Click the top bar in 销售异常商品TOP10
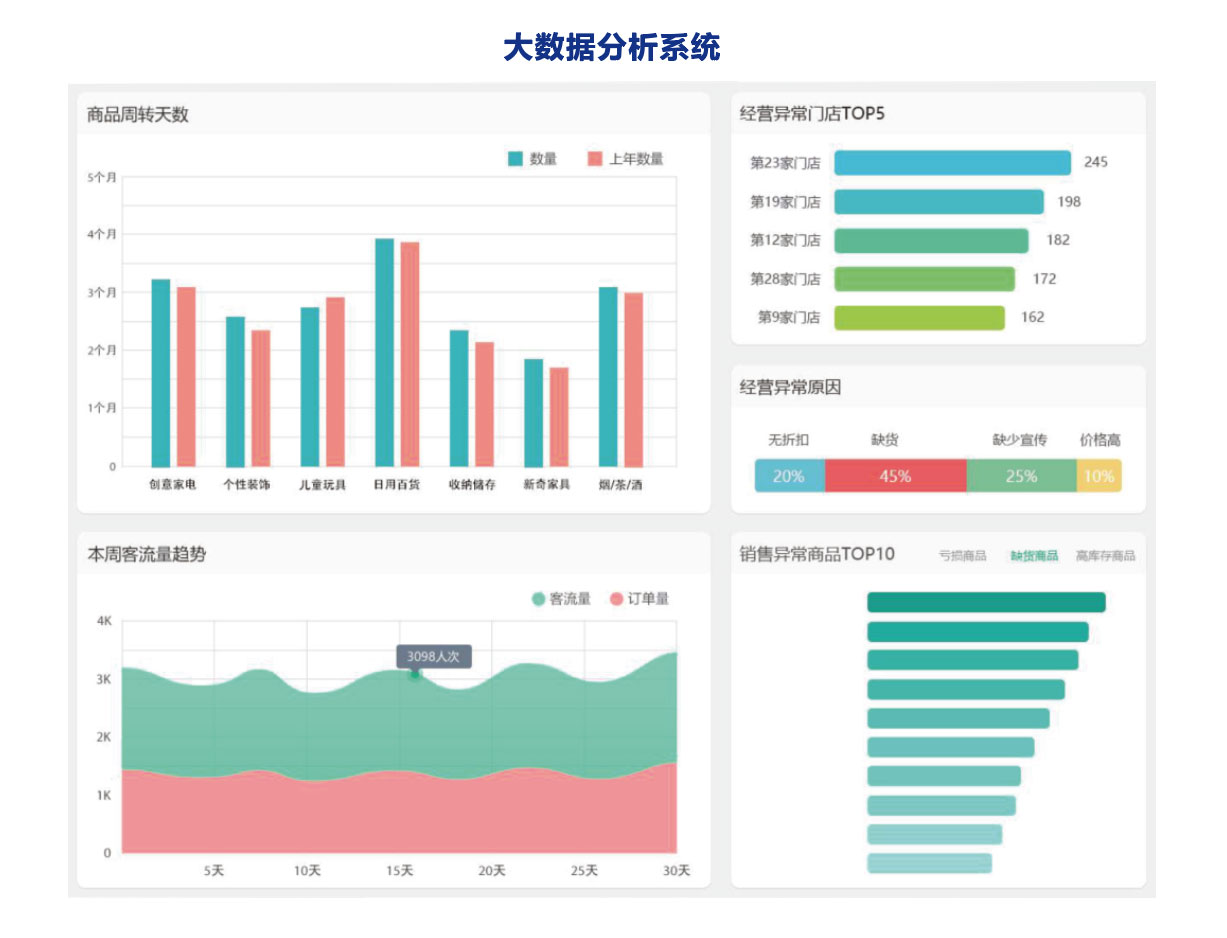1227x938 pixels. point(985,602)
